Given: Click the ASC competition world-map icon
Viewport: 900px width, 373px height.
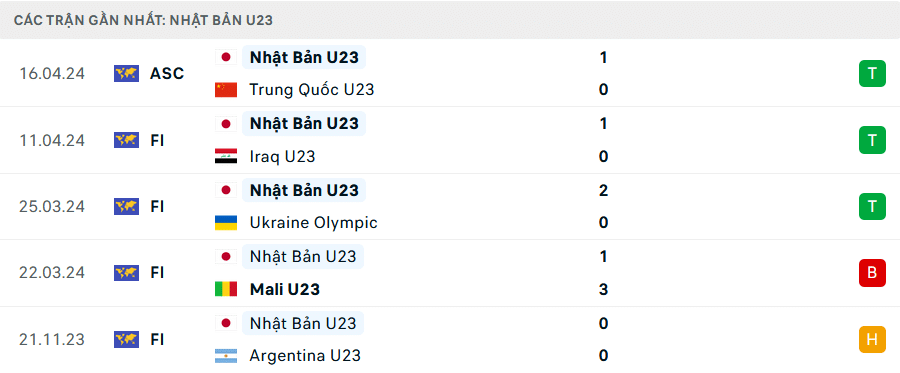Looking at the screenshot, I should 126,73.
